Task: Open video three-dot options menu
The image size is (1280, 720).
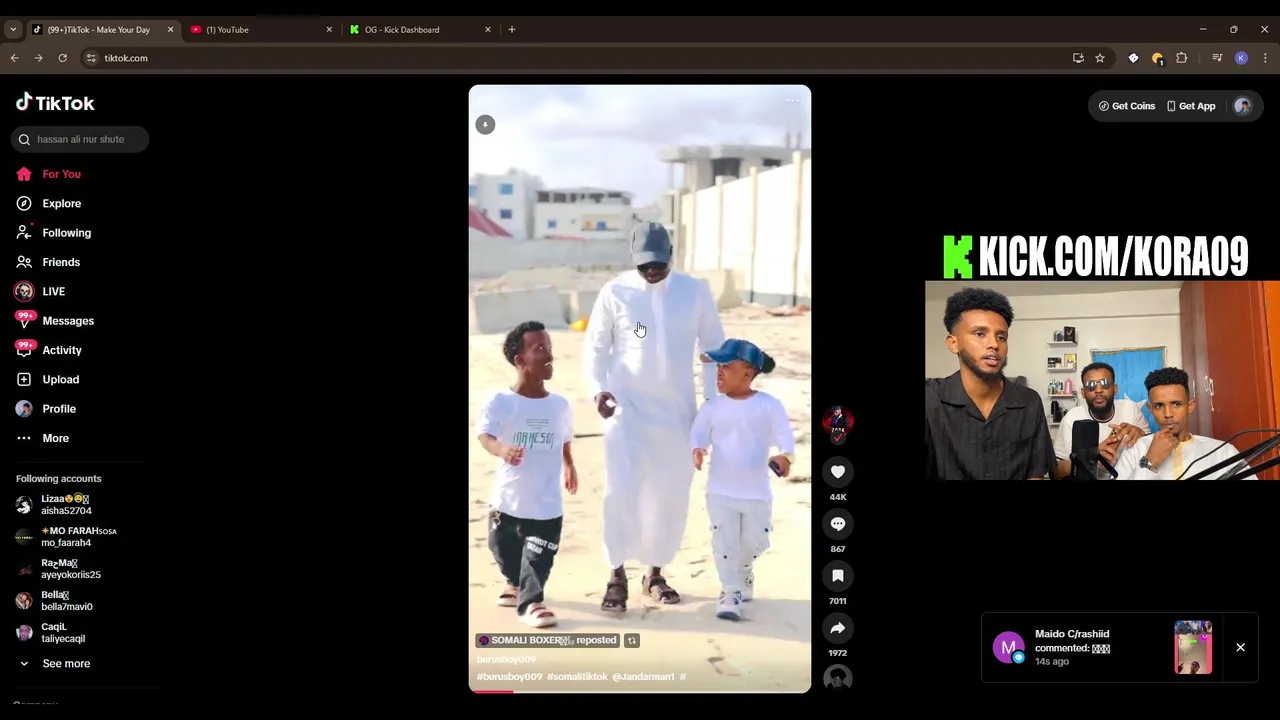Action: point(793,100)
